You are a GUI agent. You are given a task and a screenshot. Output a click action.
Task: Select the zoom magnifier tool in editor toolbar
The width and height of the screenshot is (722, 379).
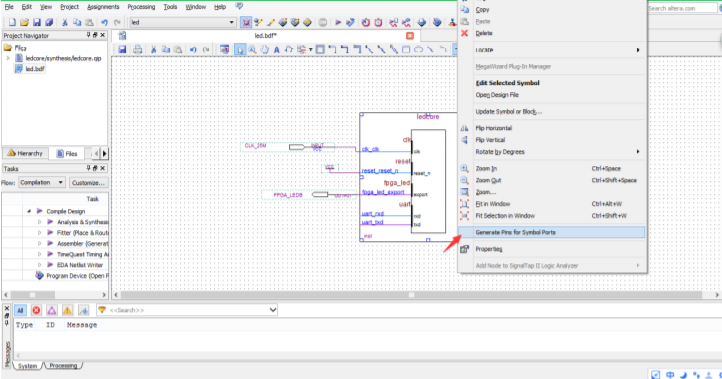coord(252,49)
